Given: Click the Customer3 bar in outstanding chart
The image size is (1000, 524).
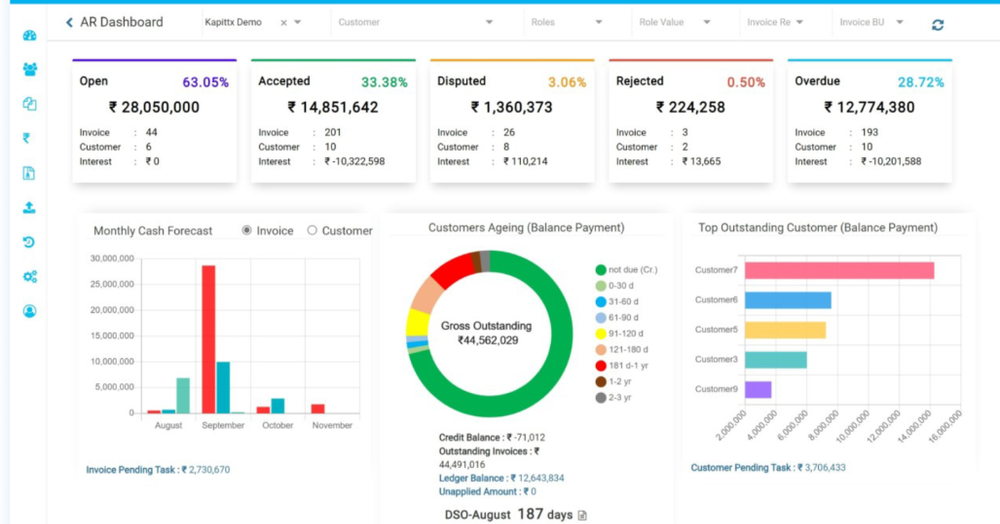Looking at the screenshot, I should [776, 360].
